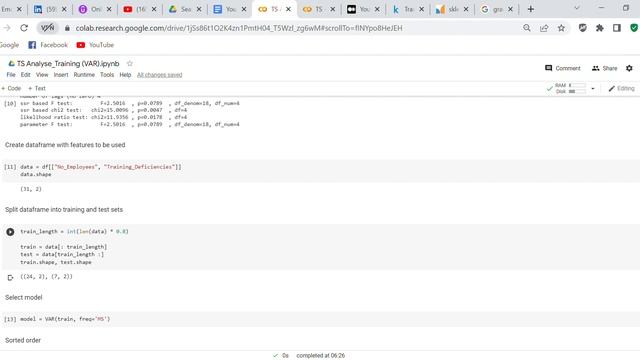Click the cell [13] VAR model code line

tap(65, 319)
